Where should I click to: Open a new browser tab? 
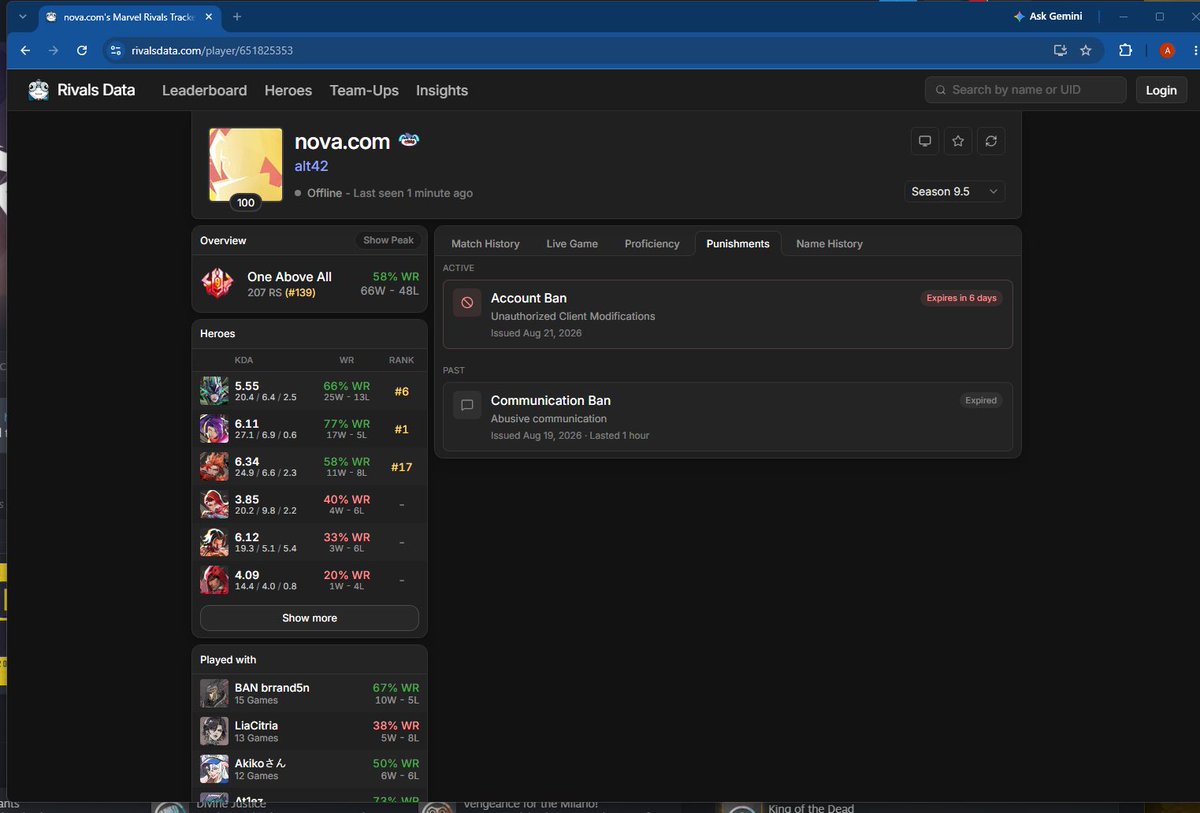click(x=237, y=16)
